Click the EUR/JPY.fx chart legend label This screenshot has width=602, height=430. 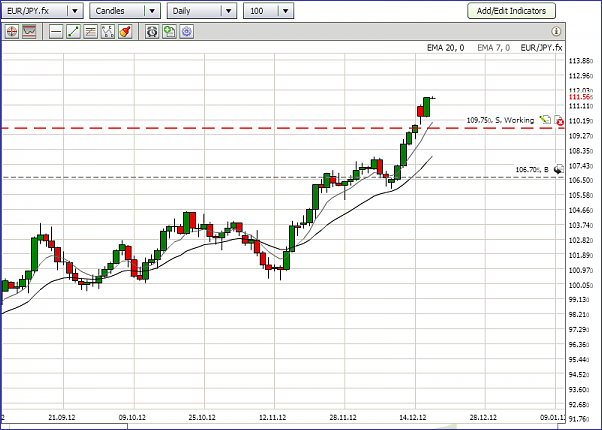point(541,48)
